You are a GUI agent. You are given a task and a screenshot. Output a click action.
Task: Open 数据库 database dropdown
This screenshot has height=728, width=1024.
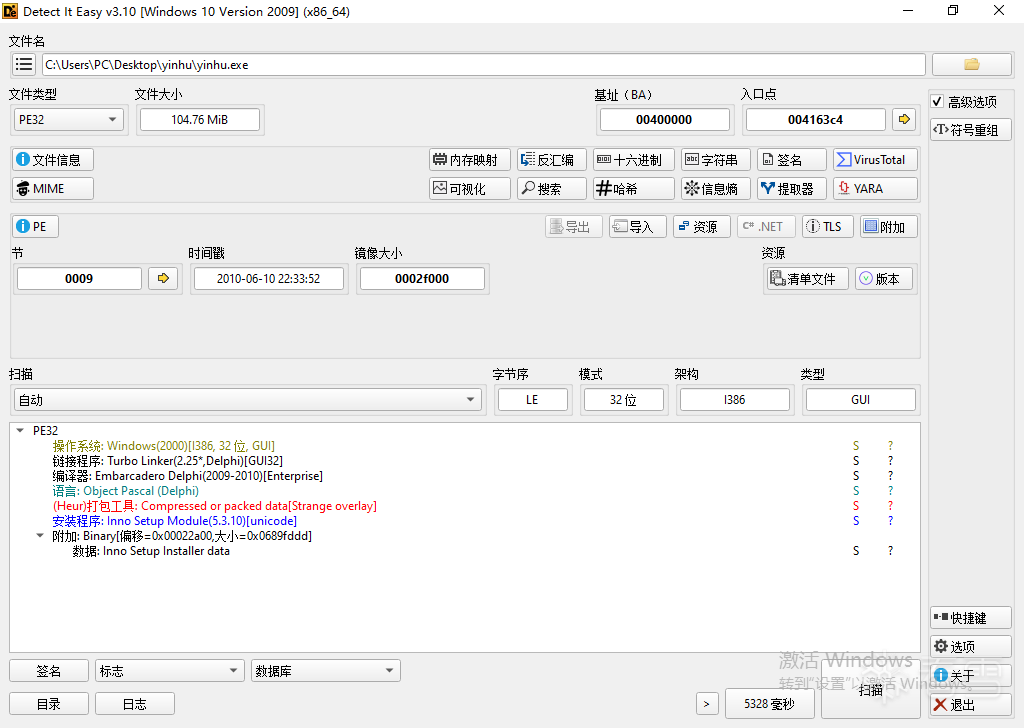tap(326, 671)
